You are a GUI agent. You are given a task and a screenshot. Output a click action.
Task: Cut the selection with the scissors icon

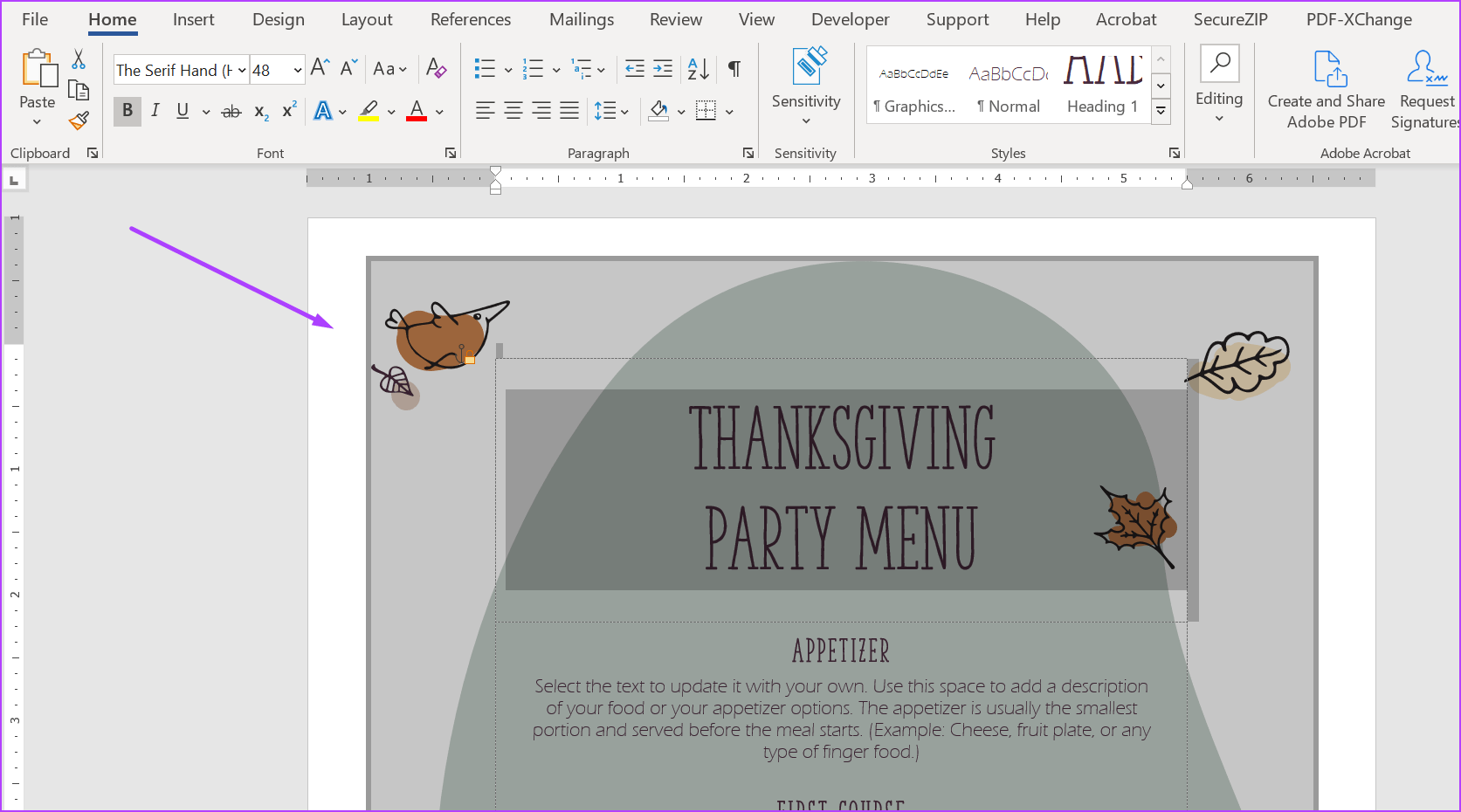click(78, 59)
